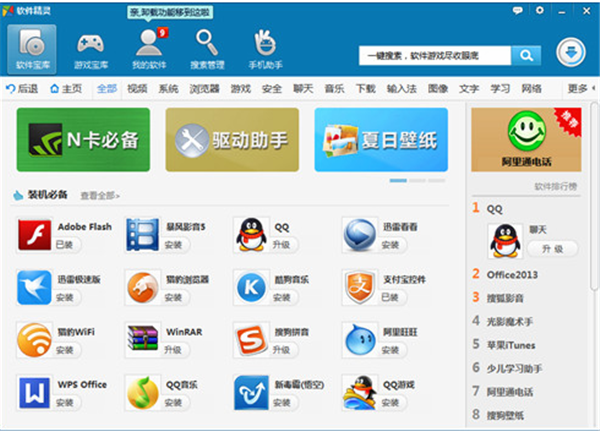The image size is (600, 431).
Task: Focus the 一键搜索 search input field
Action: click(435, 56)
